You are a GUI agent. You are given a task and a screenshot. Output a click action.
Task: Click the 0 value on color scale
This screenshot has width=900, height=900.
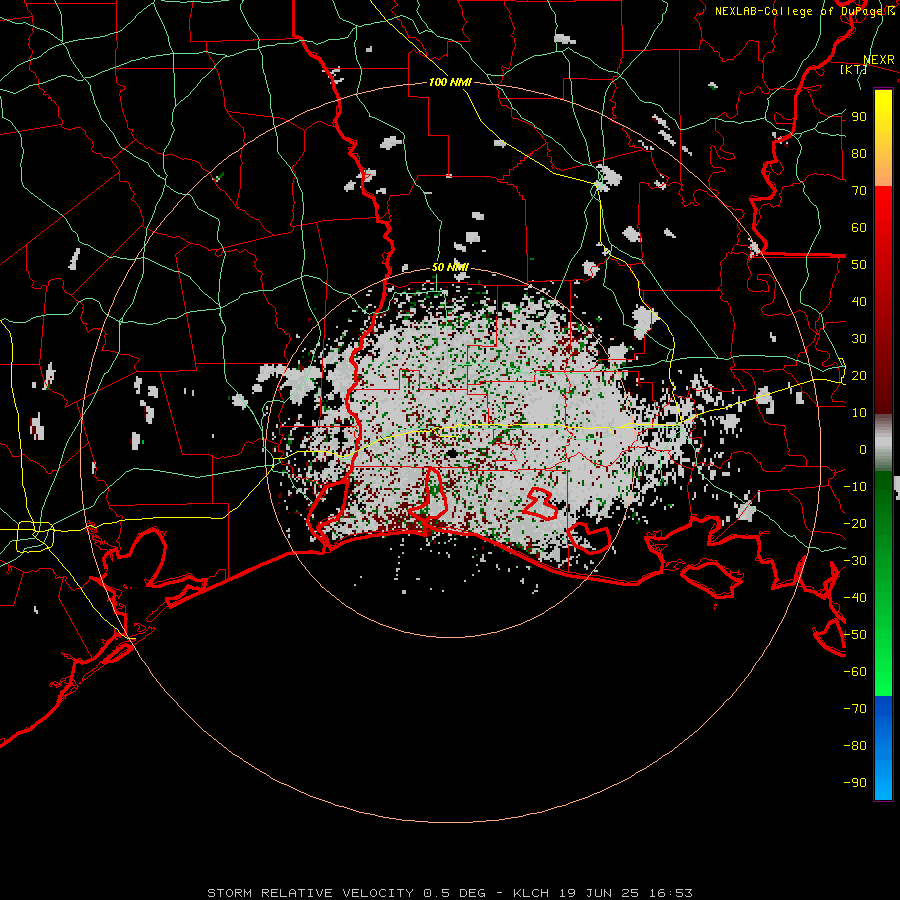coord(863,449)
